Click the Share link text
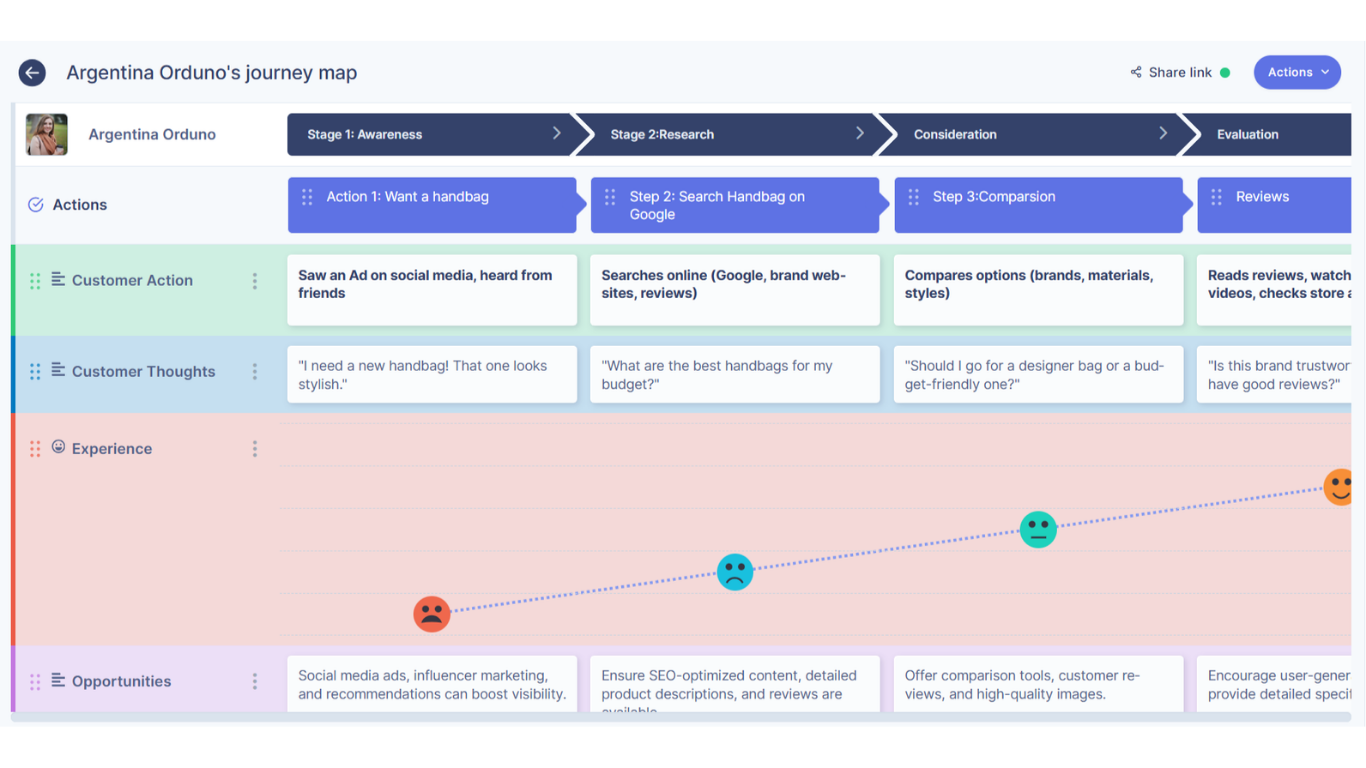Screen dimensions: 1366x768 point(1180,72)
